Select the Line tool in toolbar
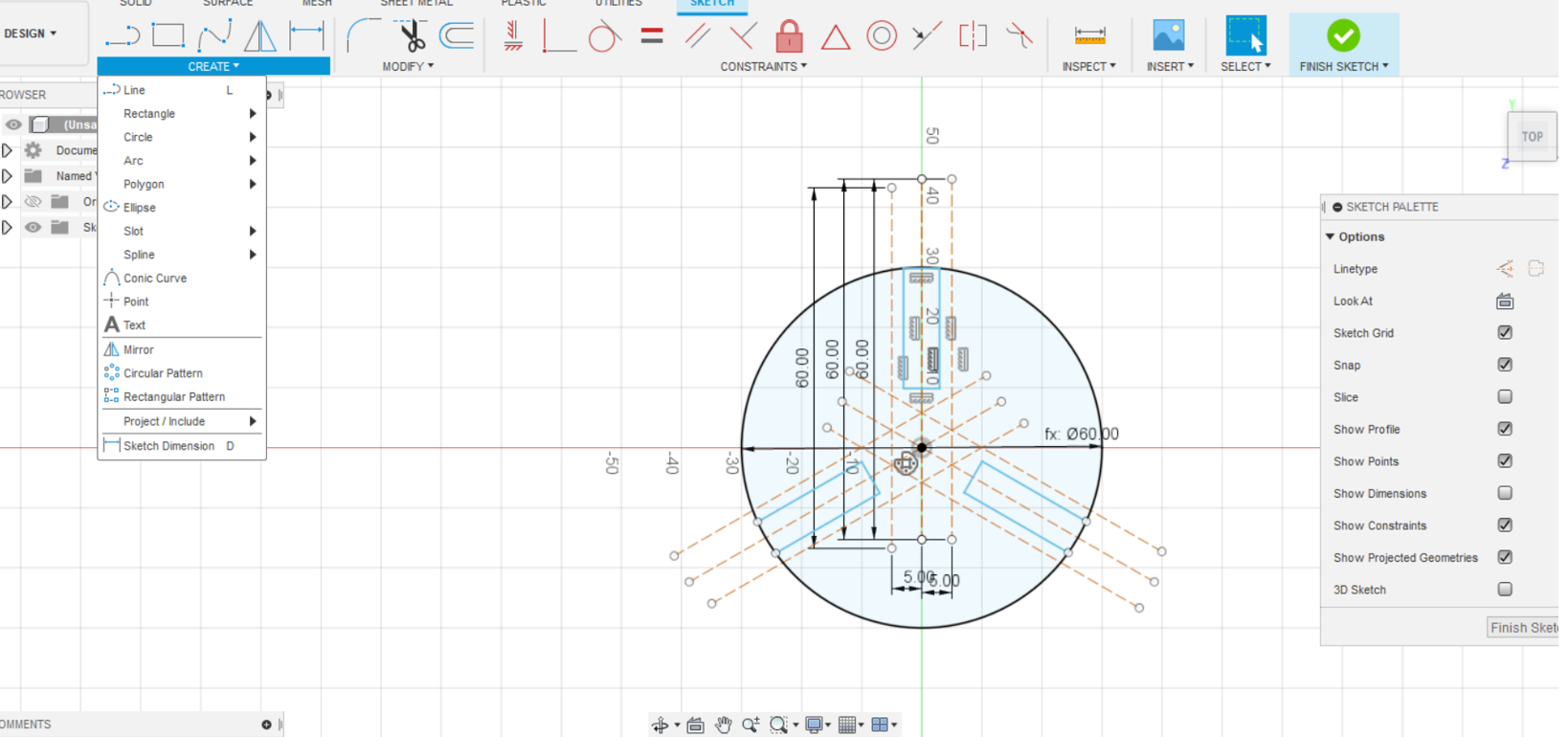The height and width of the screenshot is (737, 1568). point(123,36)
